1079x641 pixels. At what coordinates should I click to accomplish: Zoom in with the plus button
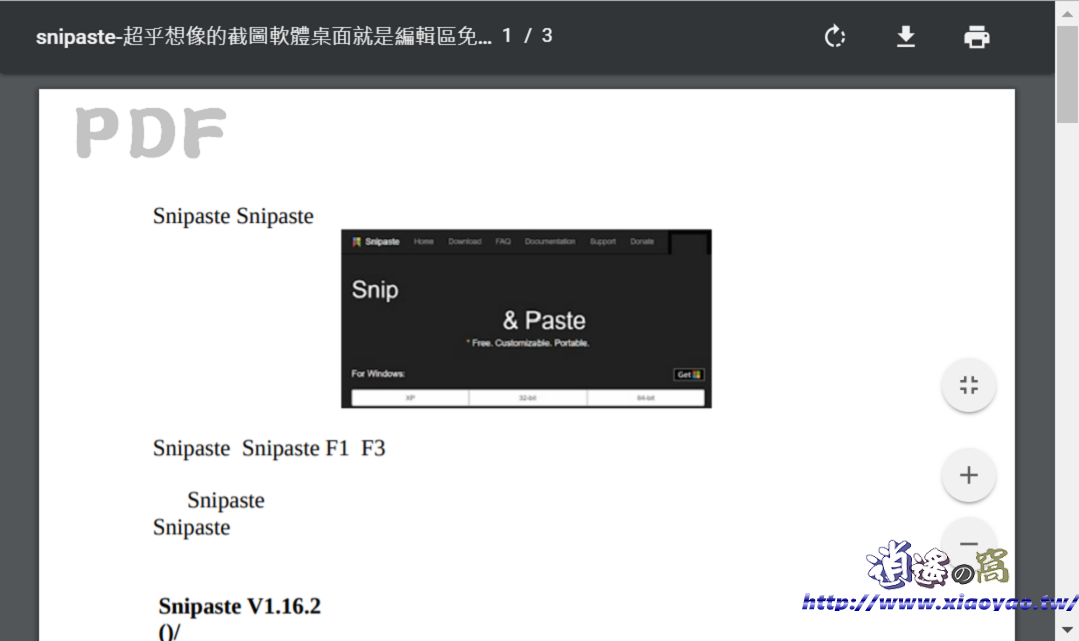click(968, 475)
